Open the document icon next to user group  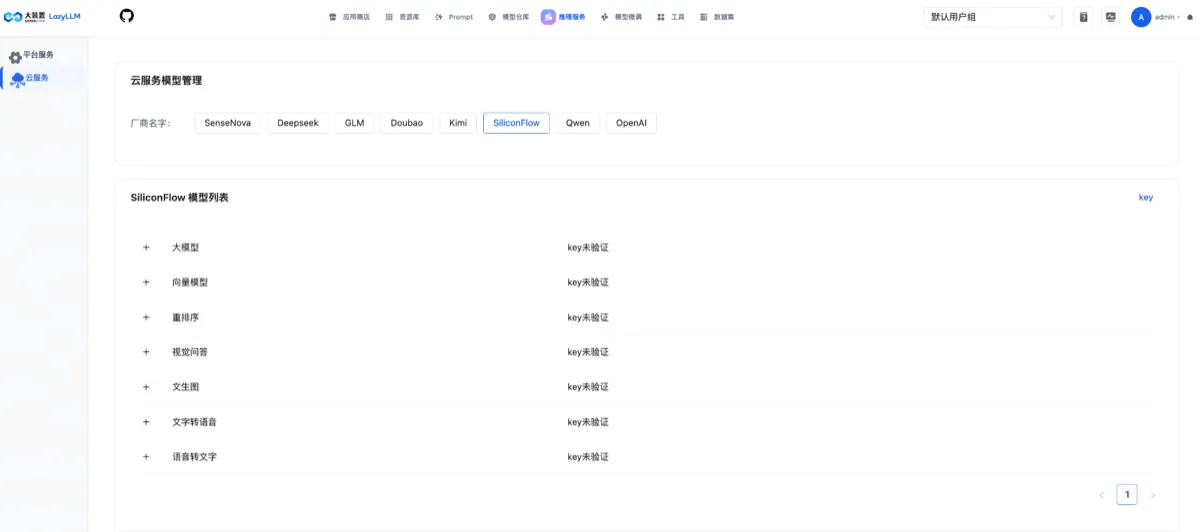coord(1083,17)
